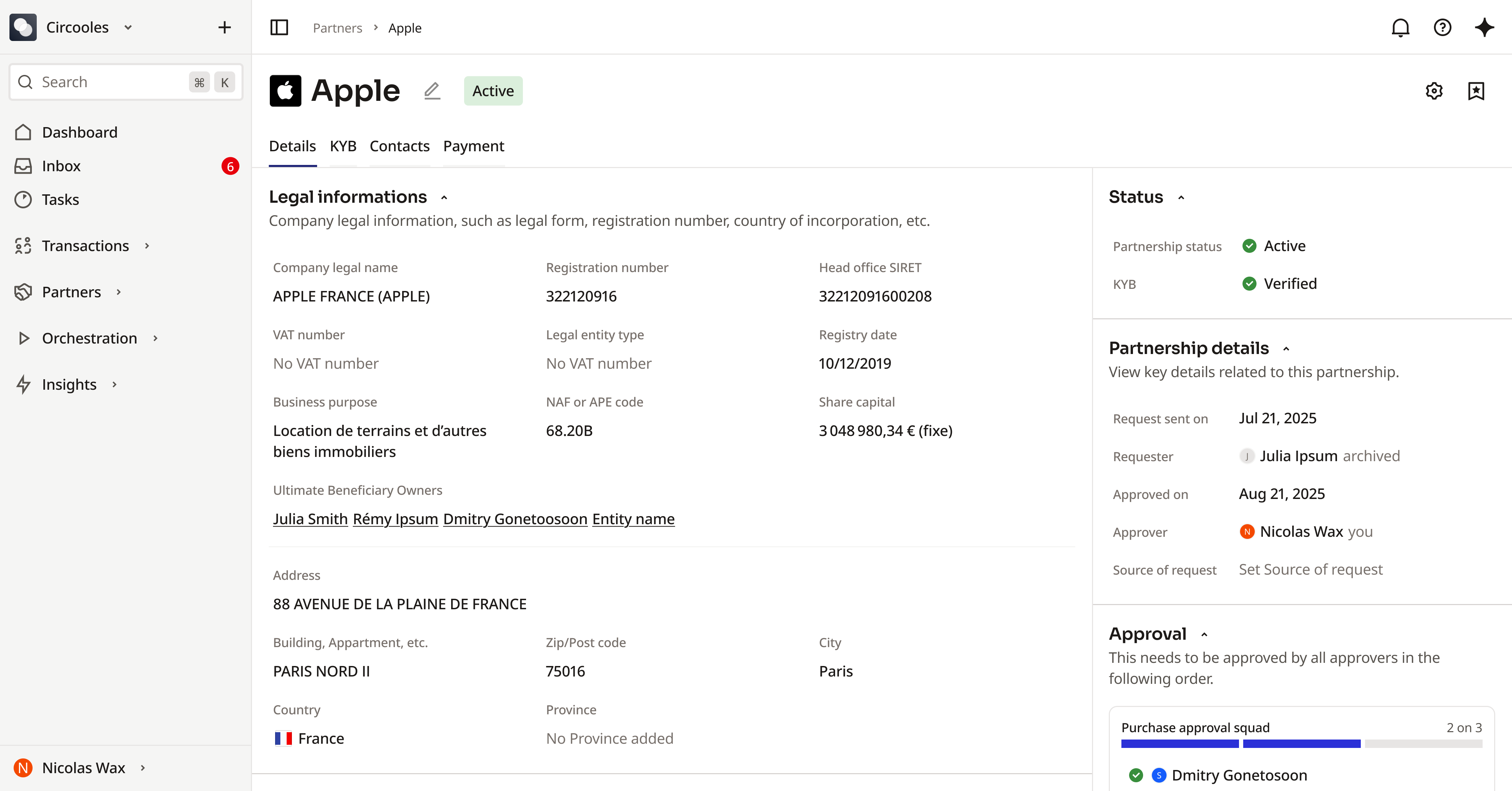The height and width of the screenshot is (791, 1512).
Task: Click Set Source of request
Action: [1311, 569]
